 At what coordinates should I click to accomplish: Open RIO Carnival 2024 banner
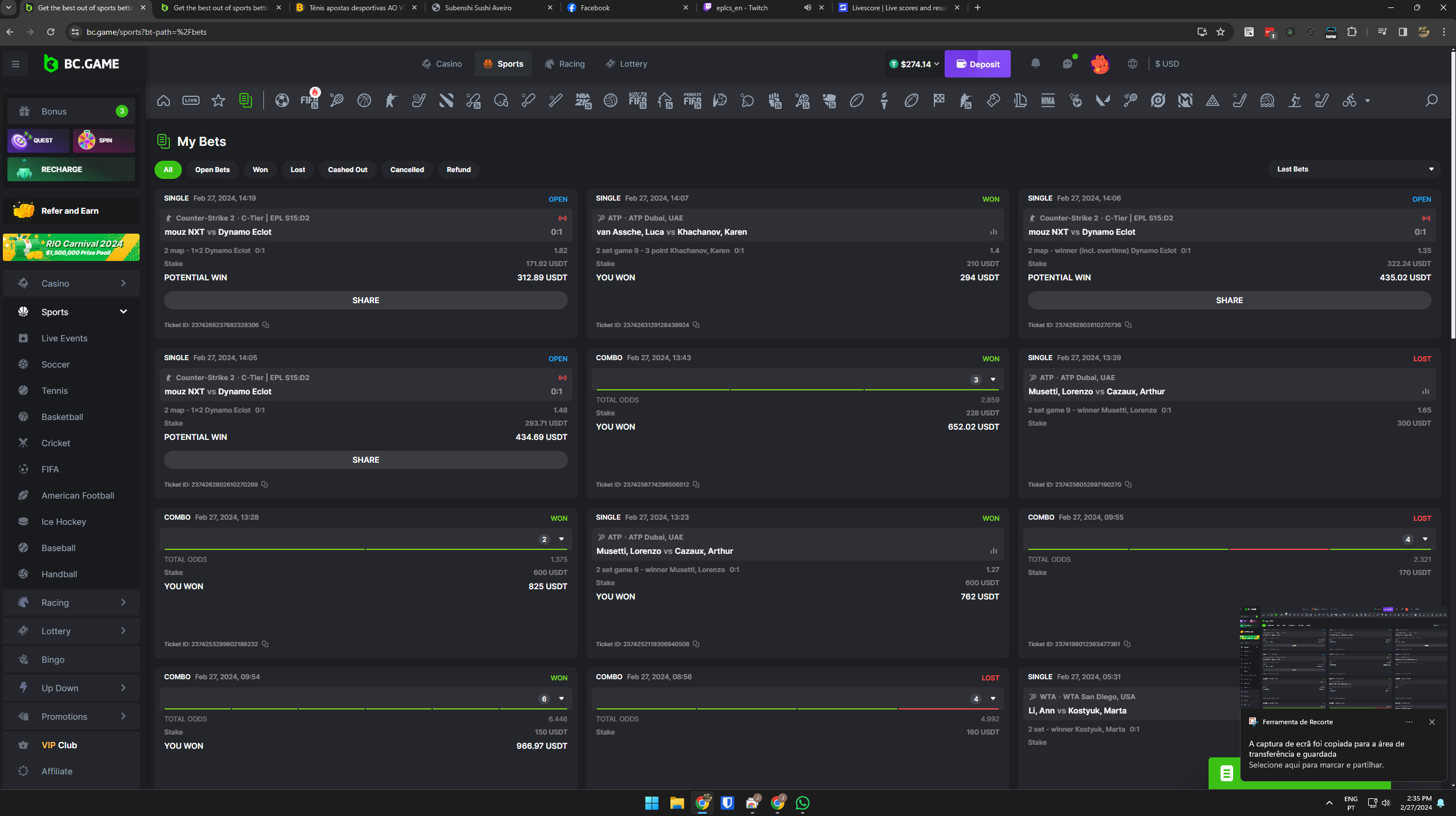[71, 247]
